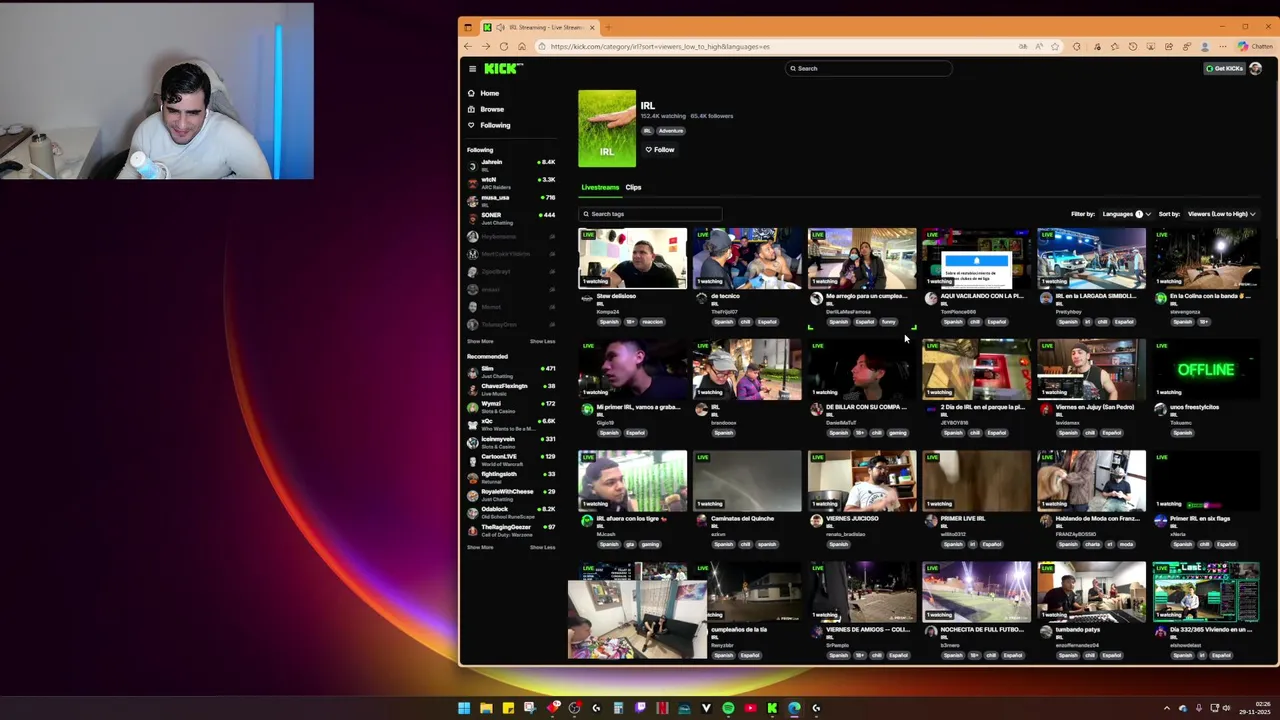The width and height of the screenshot is (1280, 720).
Task: Click Show More under Recommended
Action: (480, 547)
